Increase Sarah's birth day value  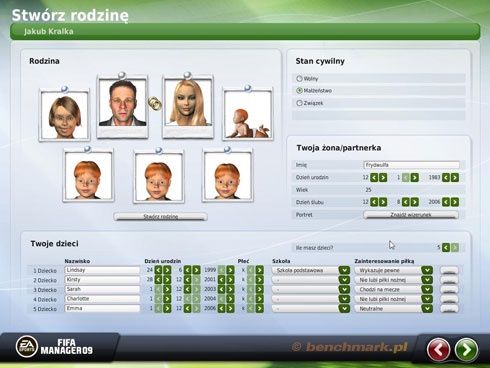[167, 289]
